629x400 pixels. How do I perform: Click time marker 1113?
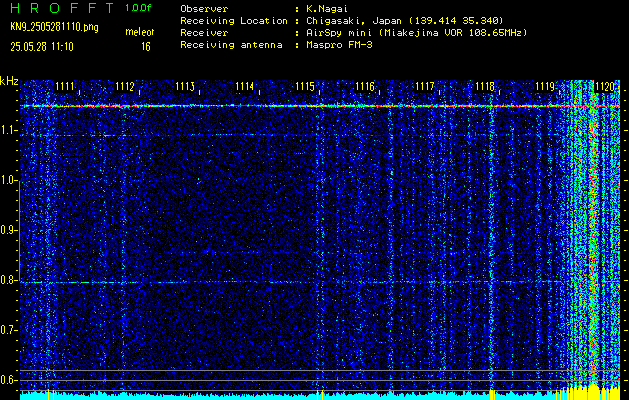(x=185, y=86)
